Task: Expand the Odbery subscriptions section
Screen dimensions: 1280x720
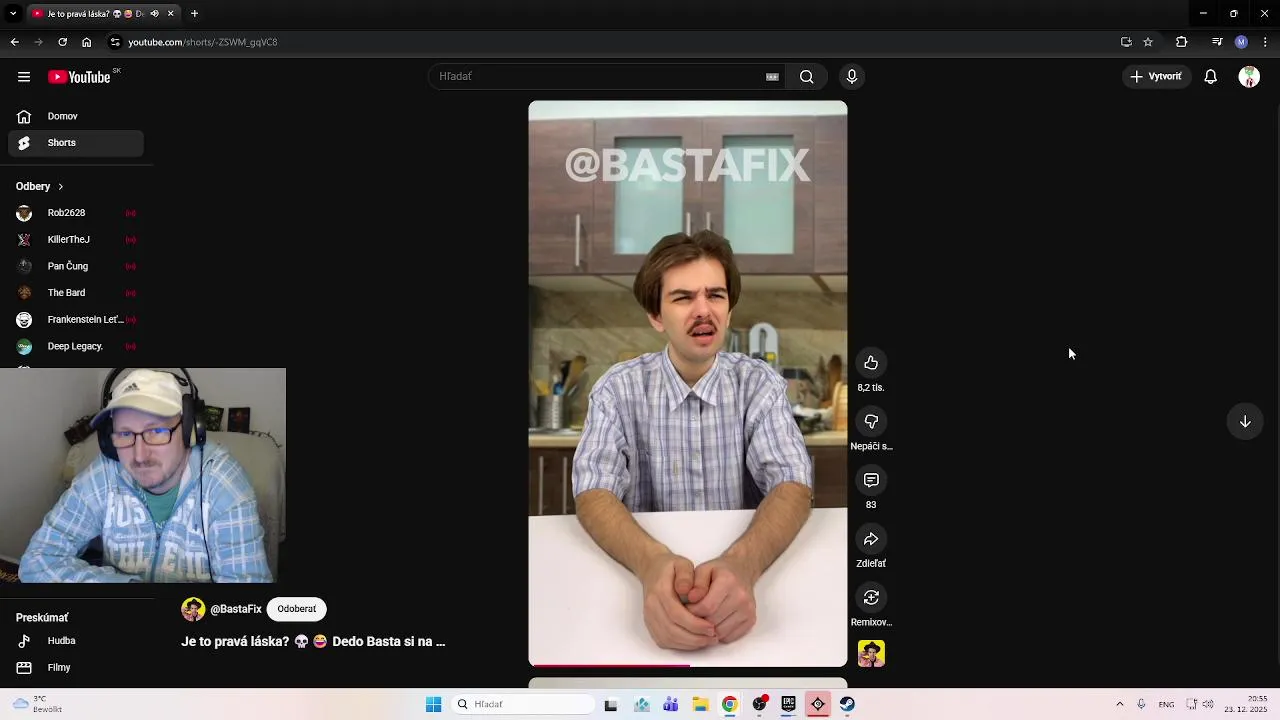Action: [x=40, y=186]
